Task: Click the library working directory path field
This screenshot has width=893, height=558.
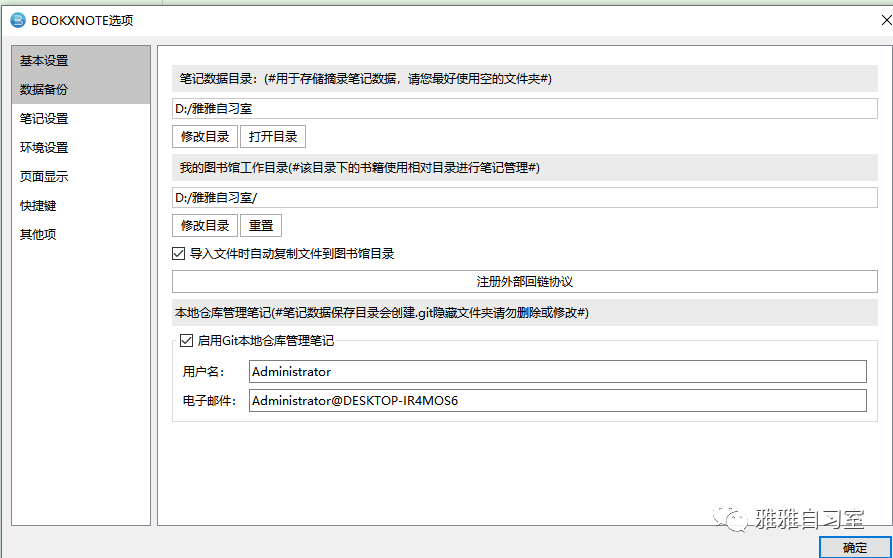Action: [x=525, y=198]
